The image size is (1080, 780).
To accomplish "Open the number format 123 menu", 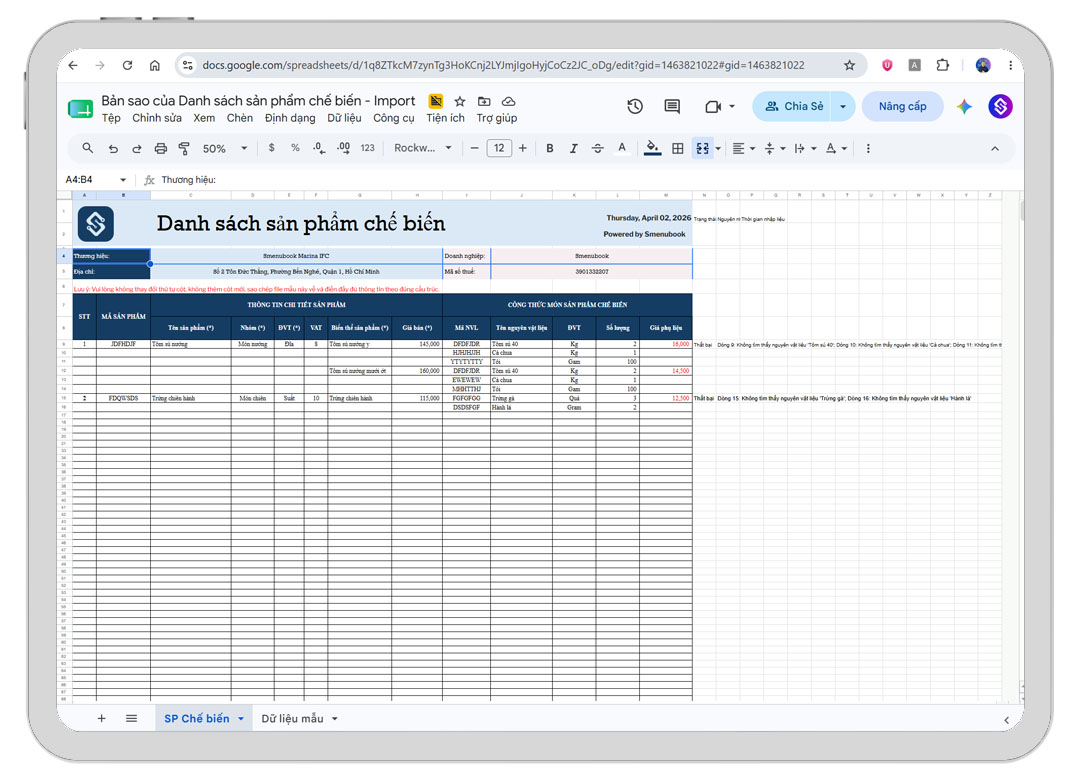I will [368, 148].
